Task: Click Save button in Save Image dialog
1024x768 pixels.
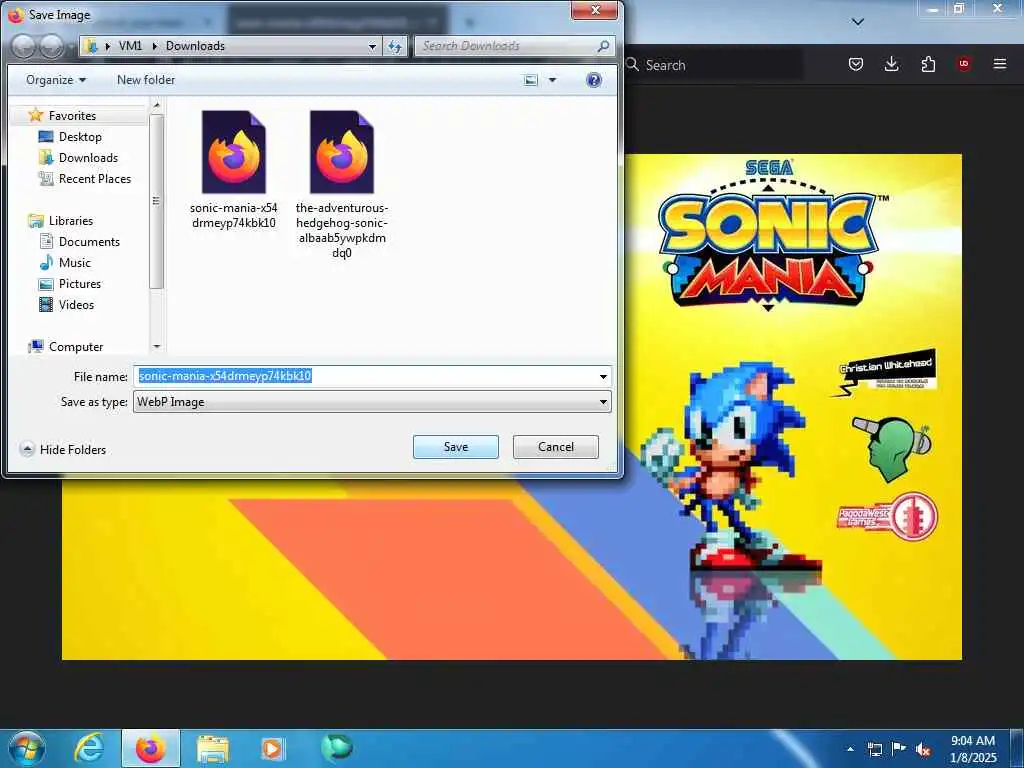Action: 455,447
